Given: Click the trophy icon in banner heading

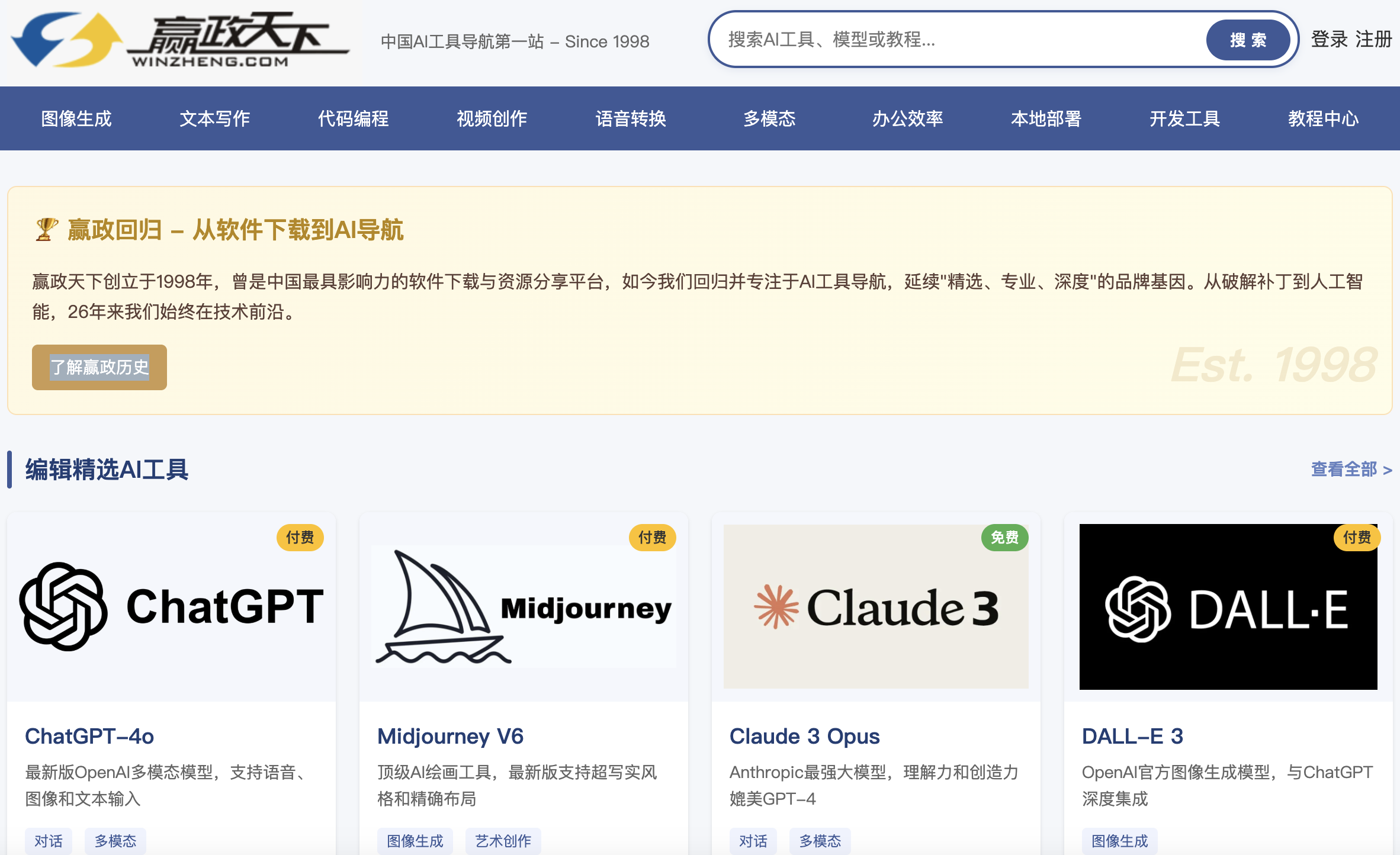Looking at the screenshot, I should [46, 230].
